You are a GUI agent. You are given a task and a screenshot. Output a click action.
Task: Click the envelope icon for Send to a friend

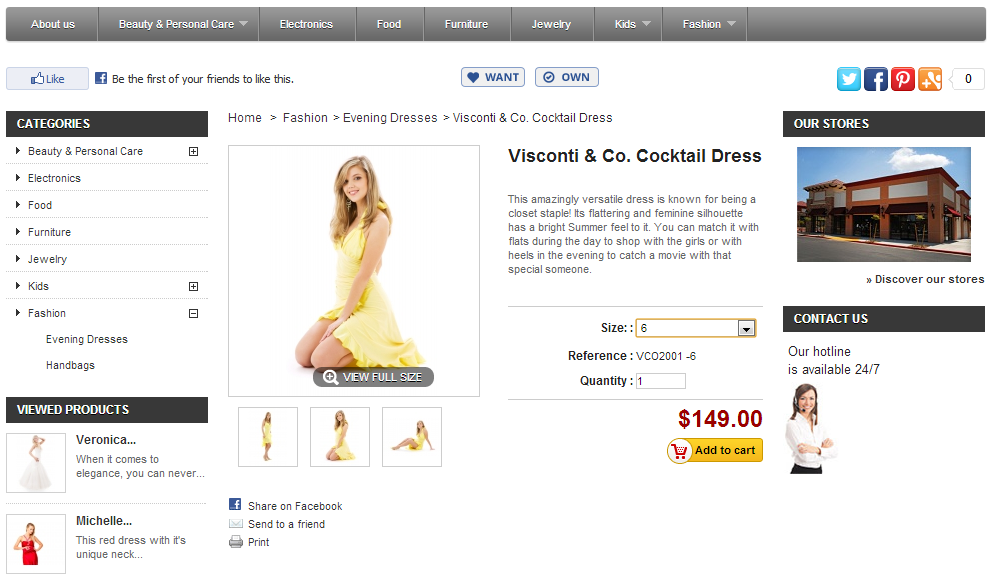pyautogui.click(x=236, y=524)
